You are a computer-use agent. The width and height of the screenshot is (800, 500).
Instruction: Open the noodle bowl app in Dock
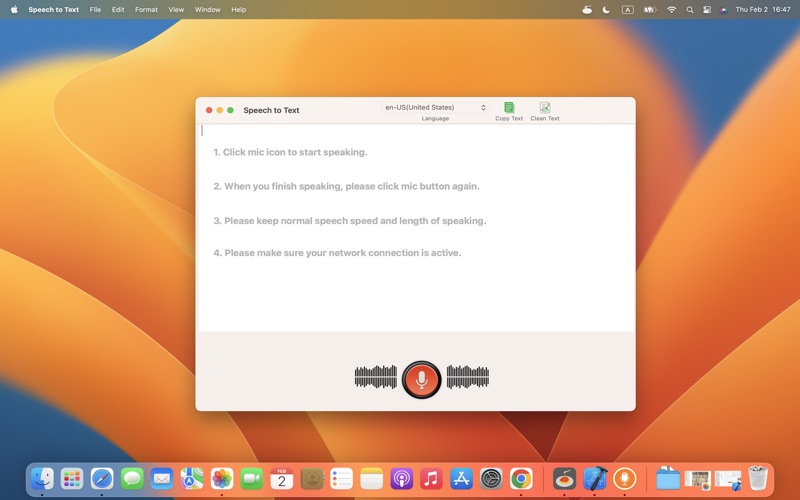tap(564, 479)
